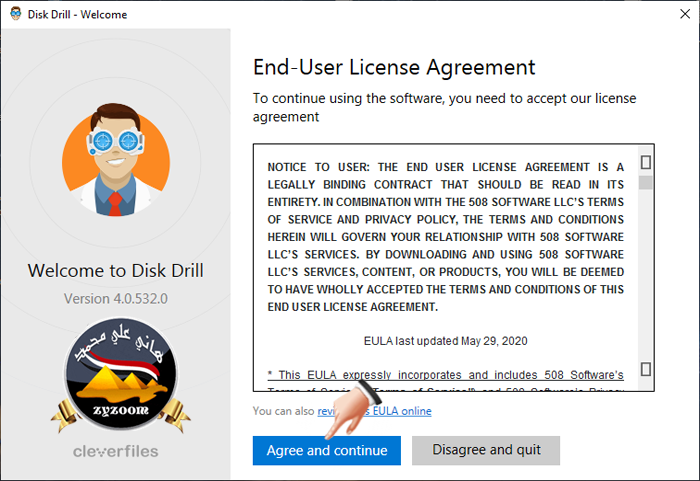Click the 'Welcome to Disk Drill' heading
The height and width of the screenshot is (481, 700).
coord(116,271)
